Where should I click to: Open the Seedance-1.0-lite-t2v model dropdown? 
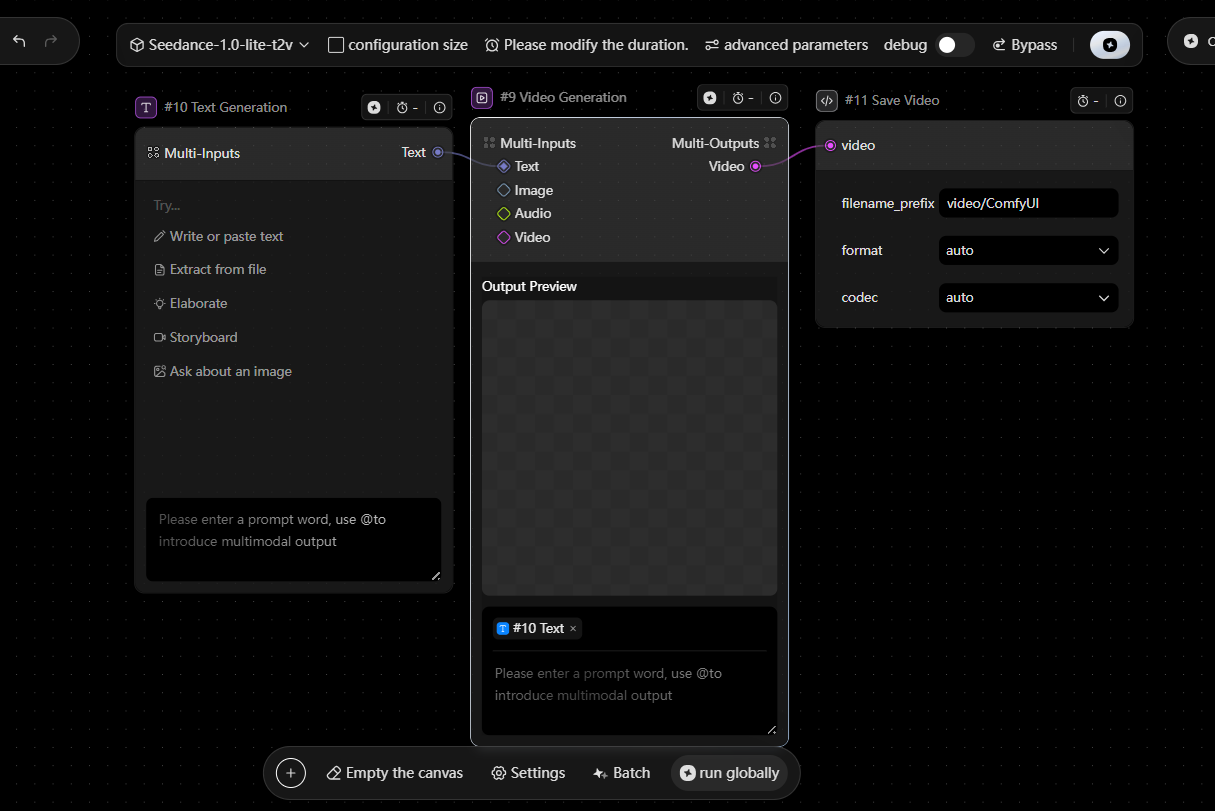pyautogui.click(x=220, y=45)
